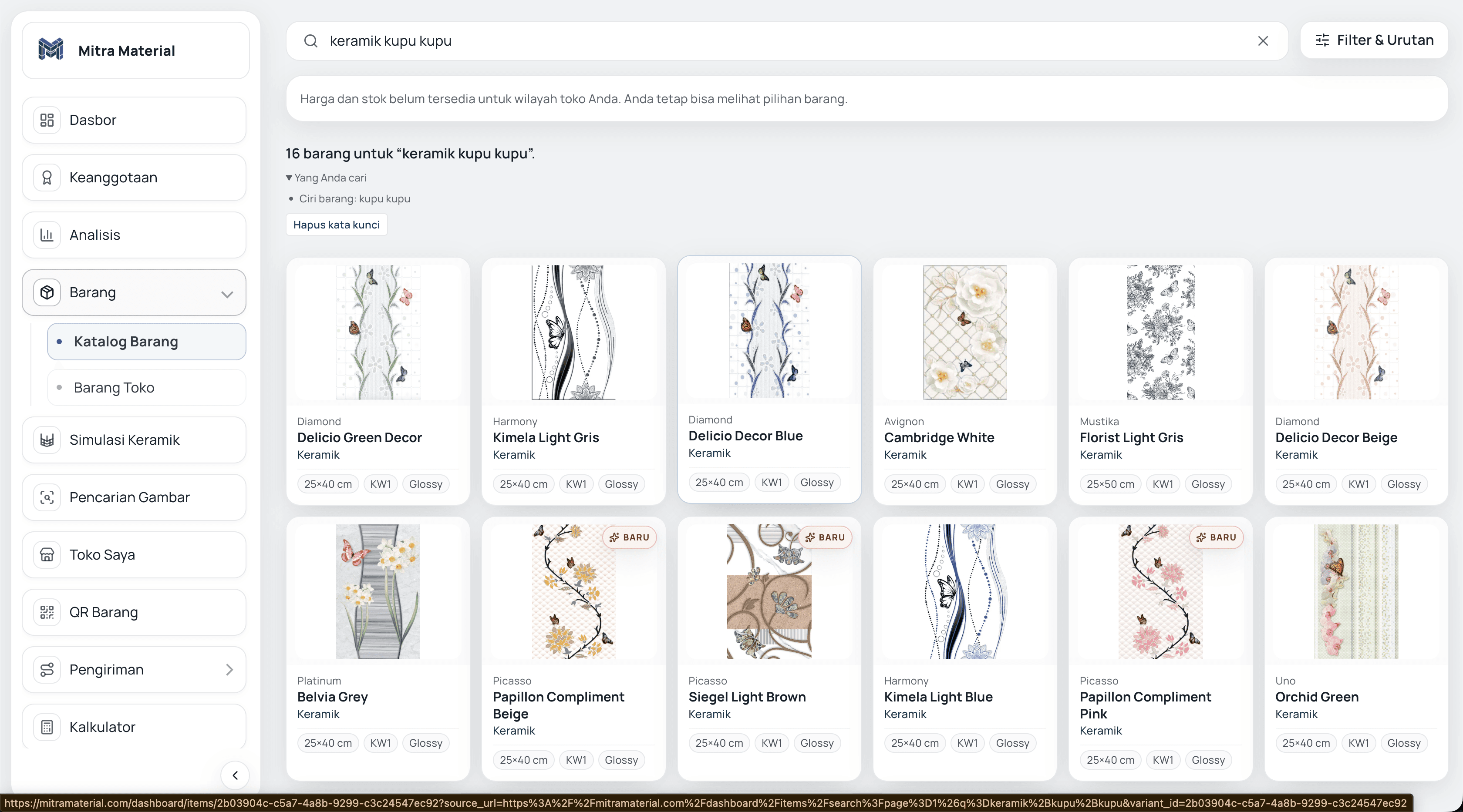This screenshot has height=812, width=1463.
Task: Collapse the 'Yang Anda cari' disclosure triangle
Action: tap(289, 178)
